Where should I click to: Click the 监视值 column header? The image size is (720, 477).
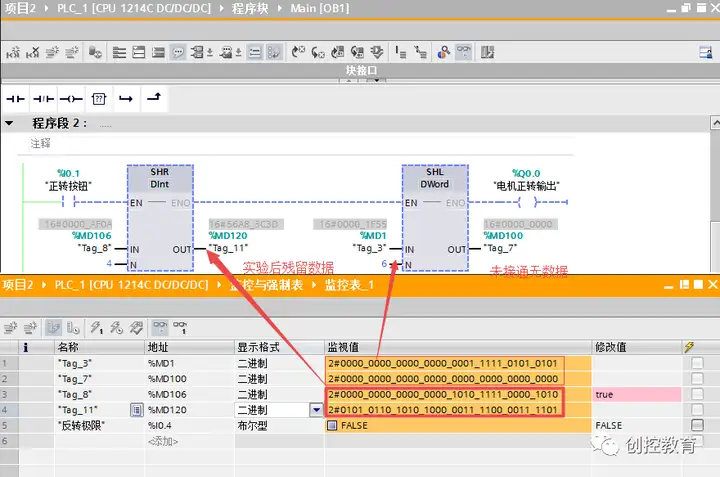click(458, 347)
